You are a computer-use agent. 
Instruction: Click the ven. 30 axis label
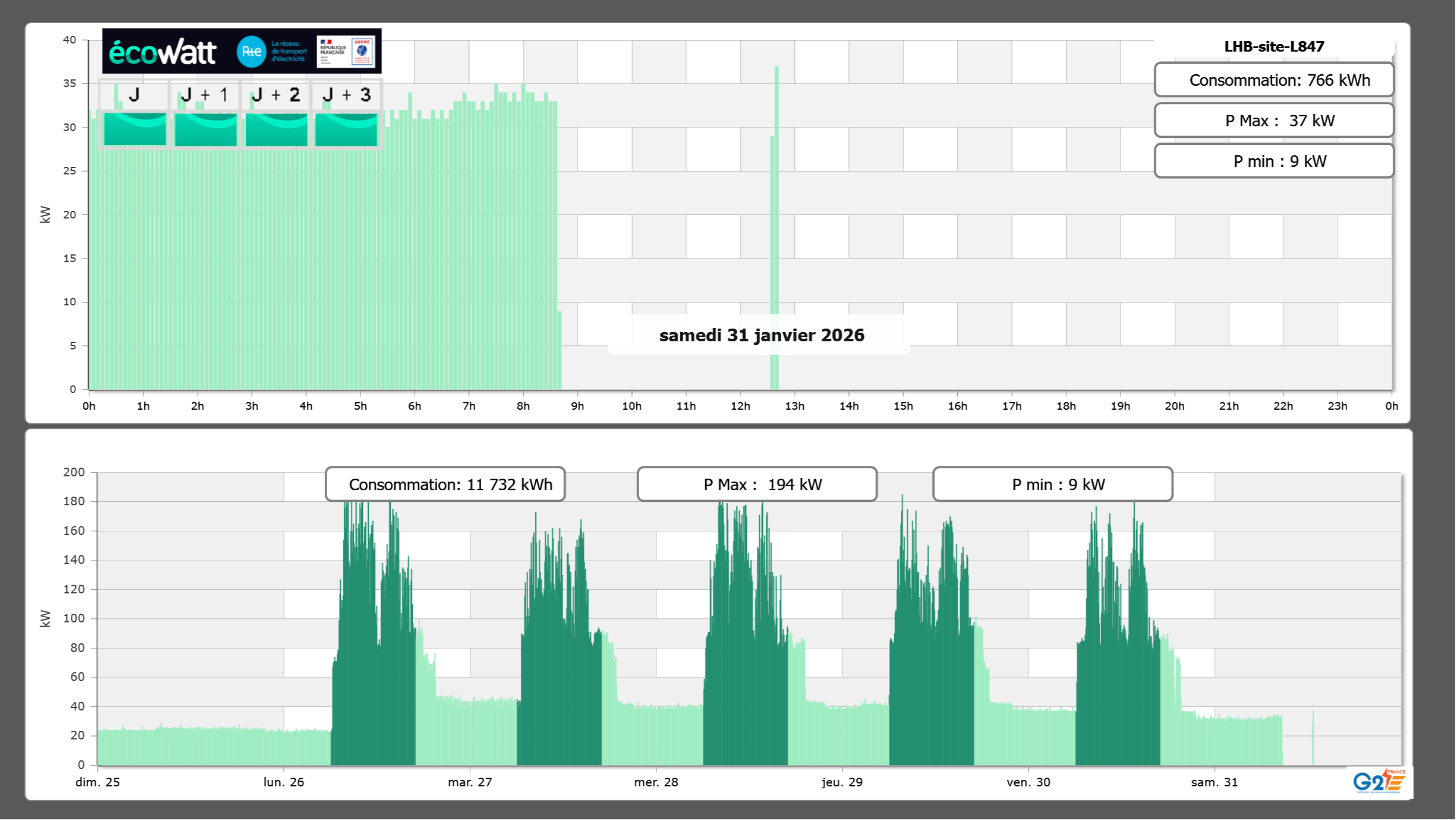pyautogui.click(x=1028, y=782)
